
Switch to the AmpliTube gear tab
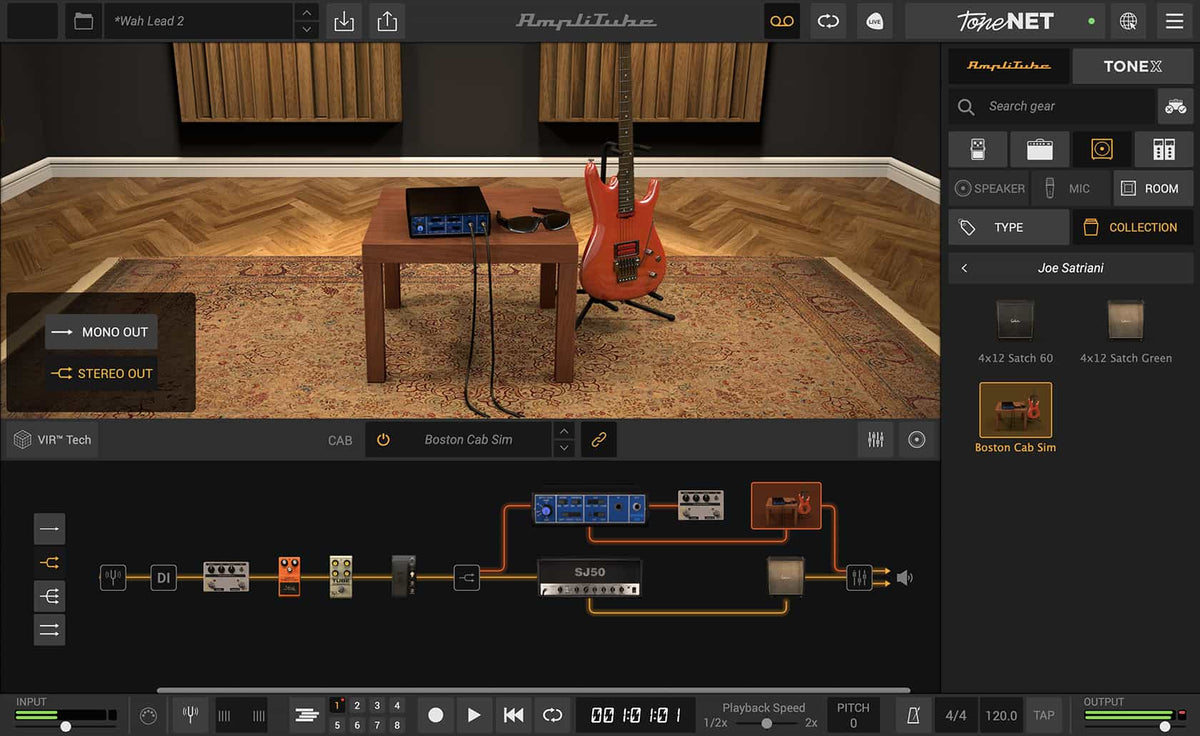(x=1008, y=66)
